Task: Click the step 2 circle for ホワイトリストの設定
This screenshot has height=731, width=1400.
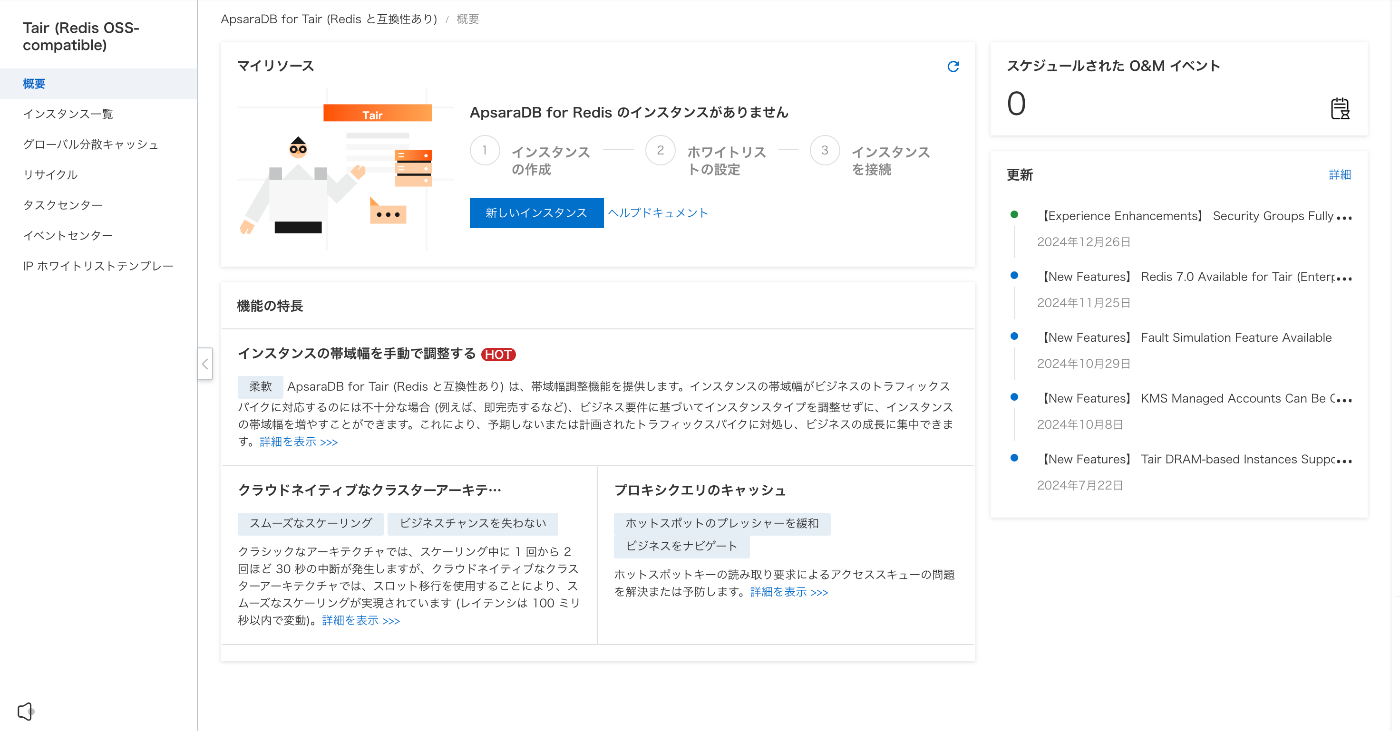Action: pos(660,151)
